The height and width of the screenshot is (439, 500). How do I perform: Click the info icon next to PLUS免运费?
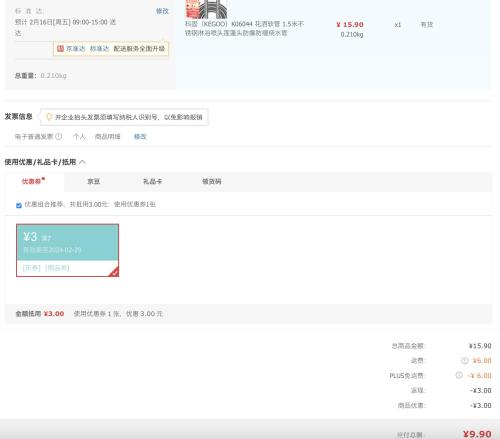(x=459, y=375)
